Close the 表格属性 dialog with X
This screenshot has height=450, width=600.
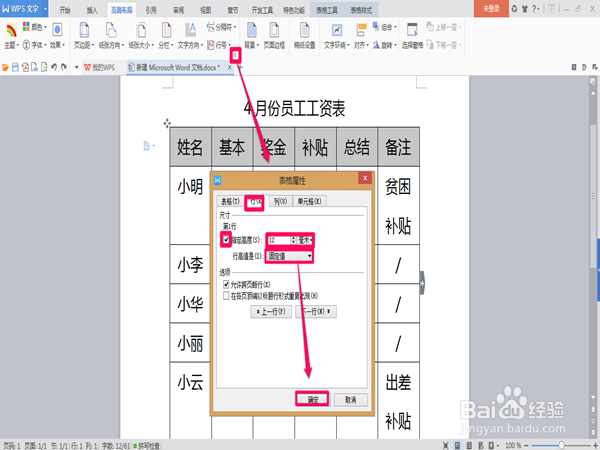click(365, 178)
